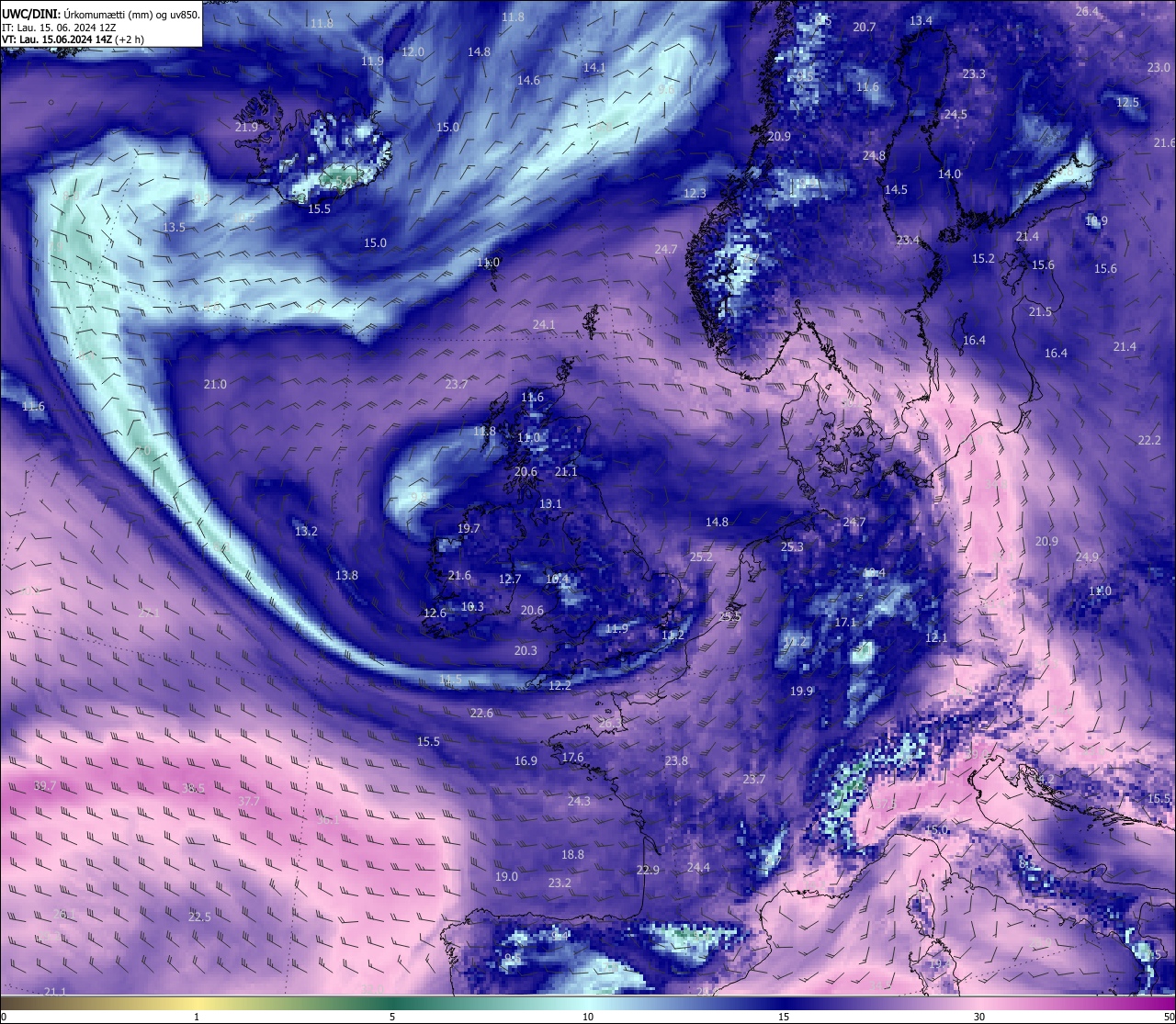The height and width of the screenshot is (1024, 1176).
Task: Click the 13.8 value west of Ireland
Action: tap(346, 575)
